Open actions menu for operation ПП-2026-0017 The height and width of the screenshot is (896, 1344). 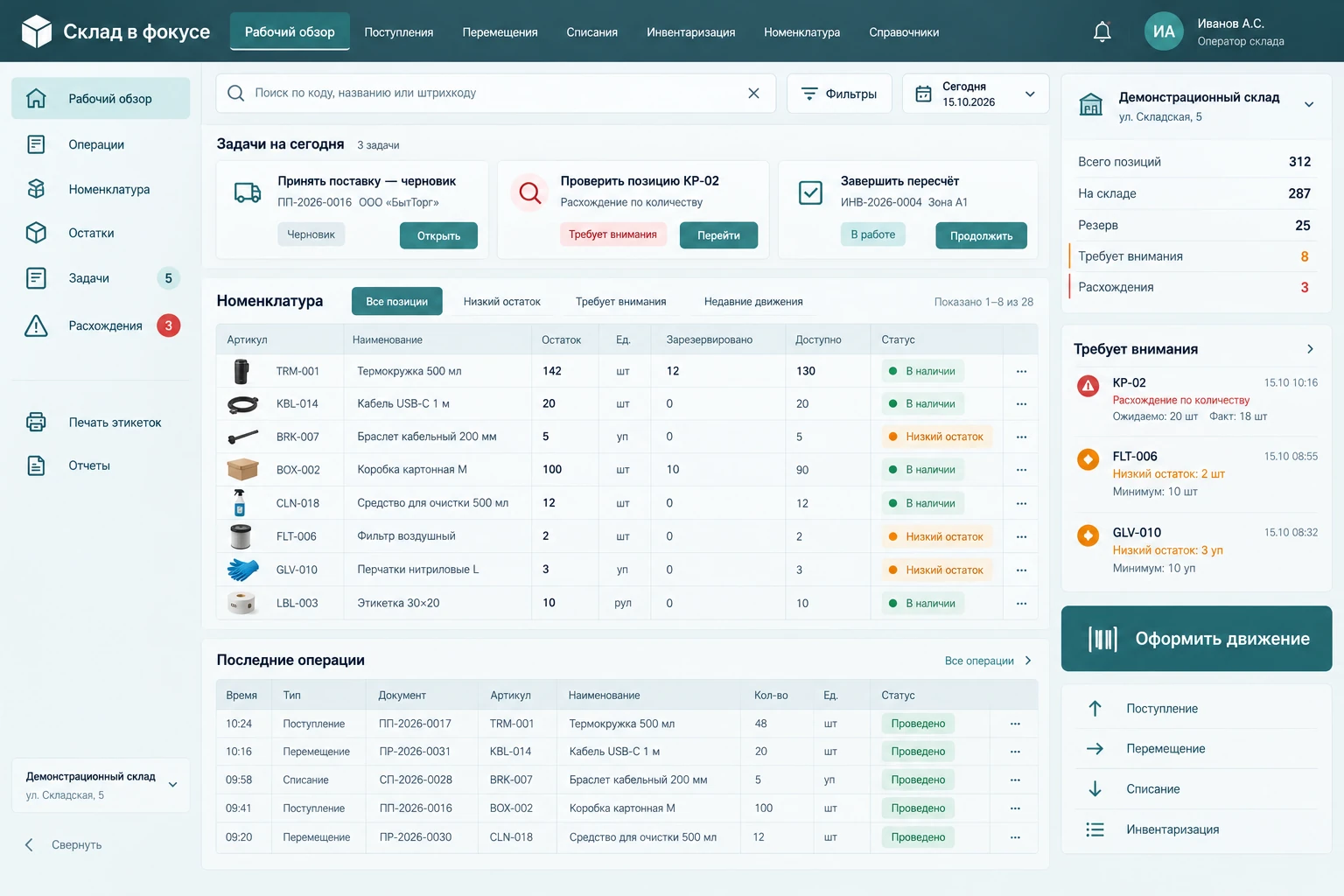point(1015,724)
